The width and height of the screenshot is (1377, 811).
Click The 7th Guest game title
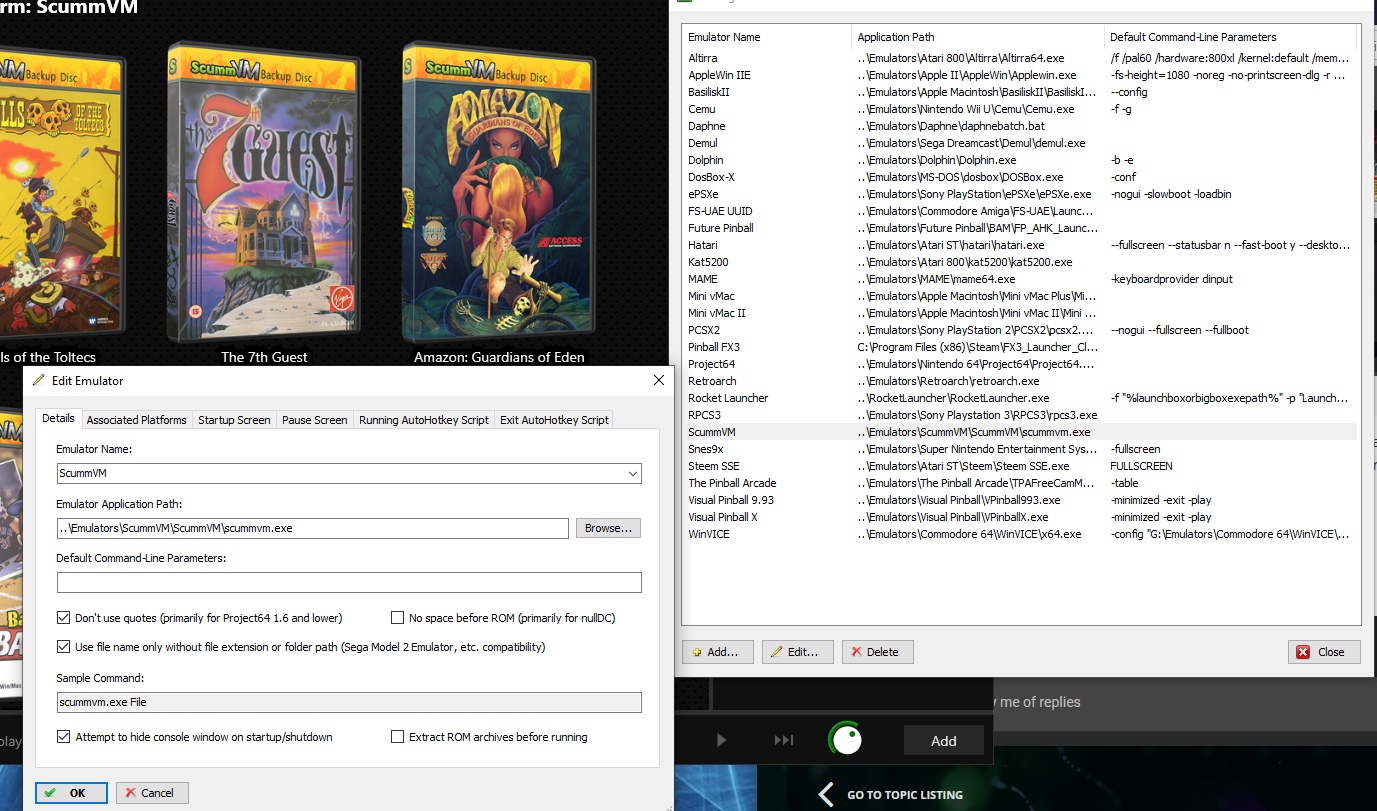tap(264, 356)
